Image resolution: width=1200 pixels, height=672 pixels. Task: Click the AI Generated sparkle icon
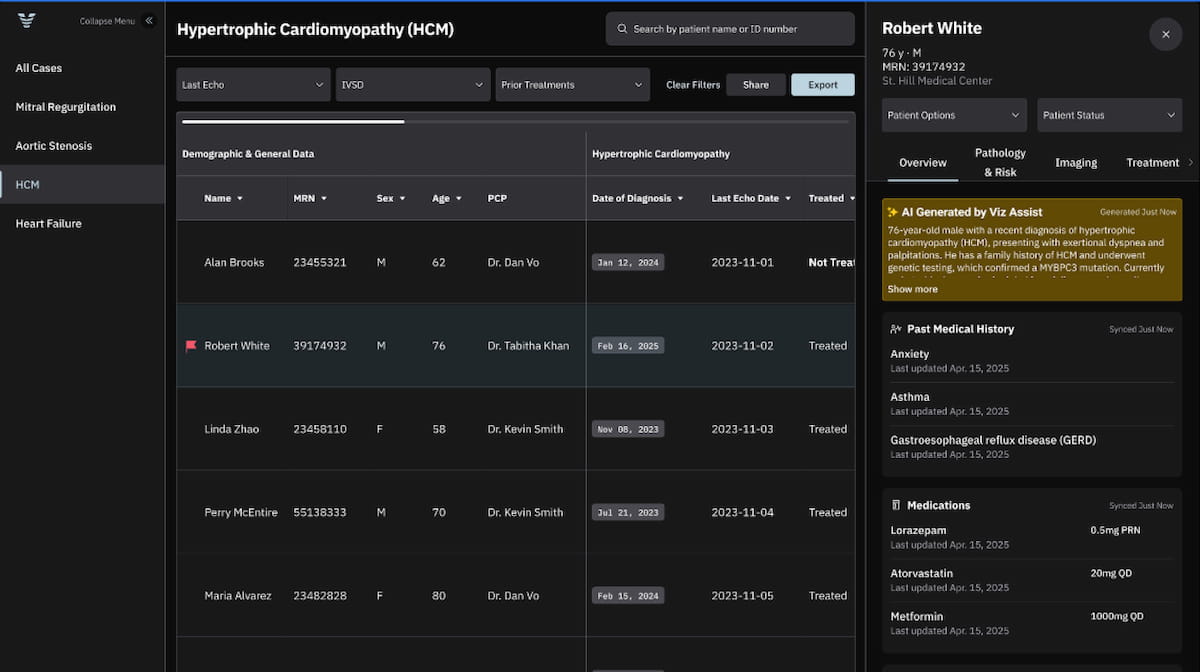pyautogui.click(x=891, y=212)
